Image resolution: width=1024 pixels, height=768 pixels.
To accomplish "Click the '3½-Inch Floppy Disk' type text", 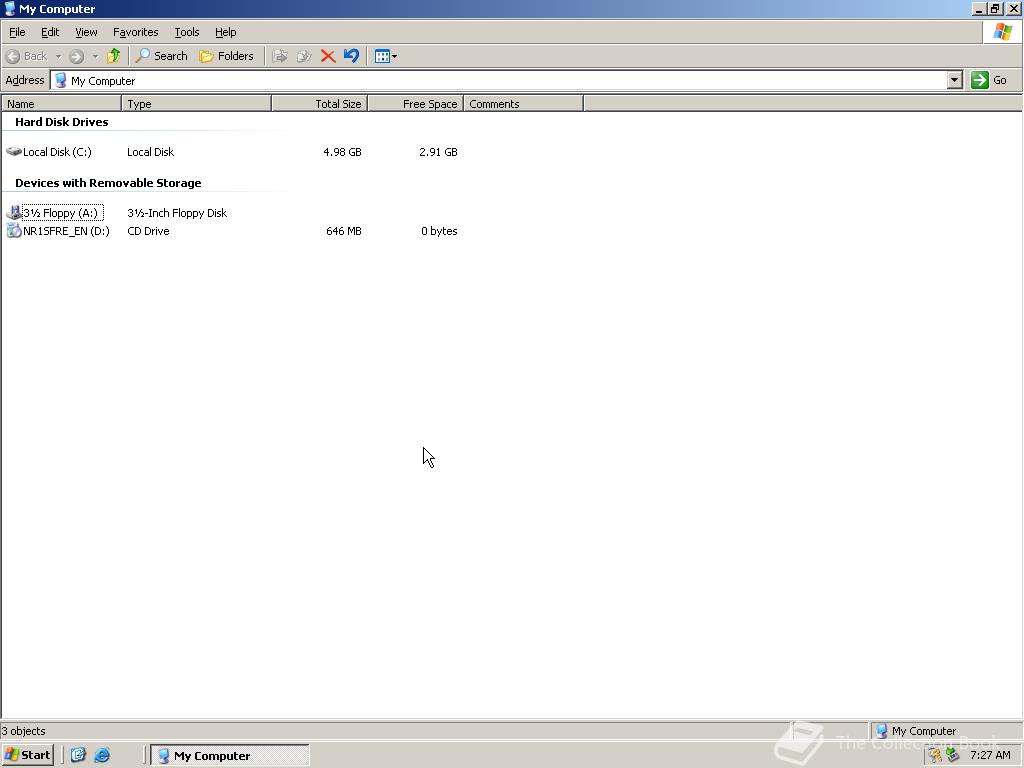I will 177,213.
